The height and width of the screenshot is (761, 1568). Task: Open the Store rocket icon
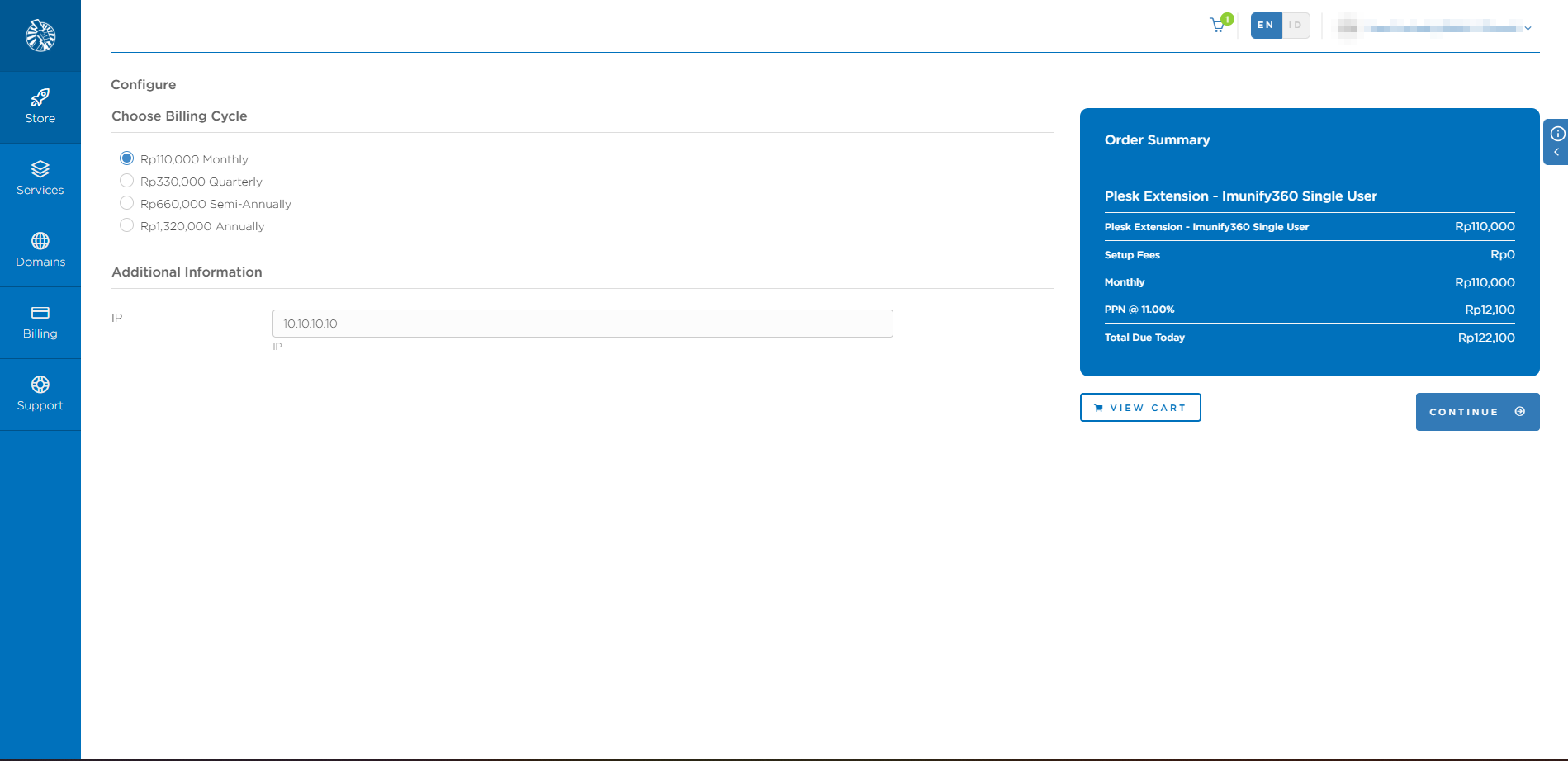[40, 97]
